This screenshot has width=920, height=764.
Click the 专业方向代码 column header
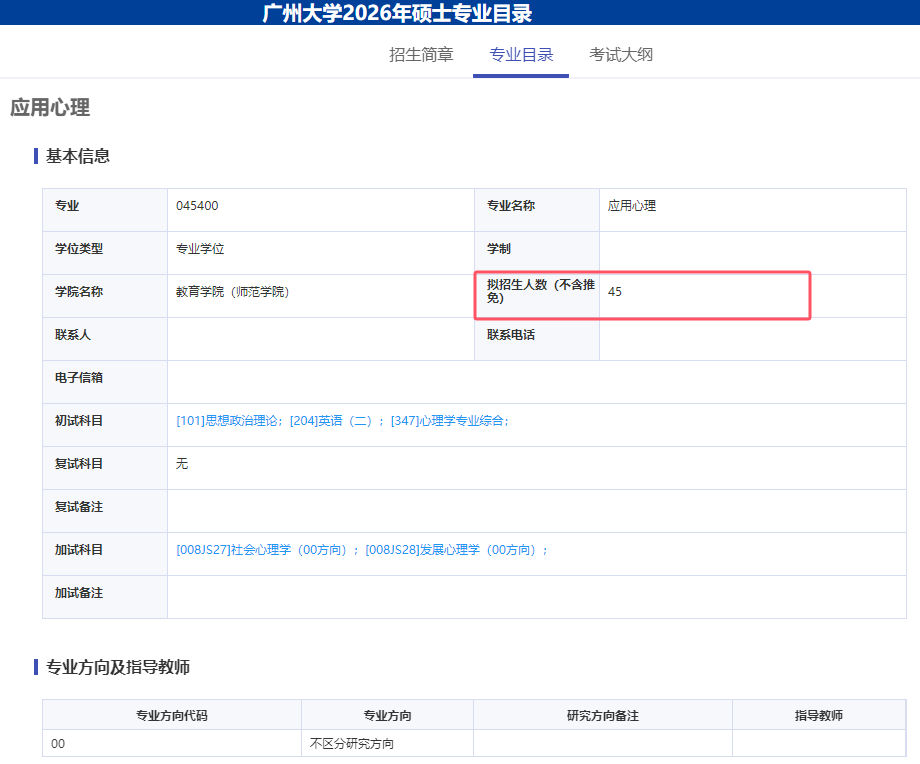(x=172, y=716)
